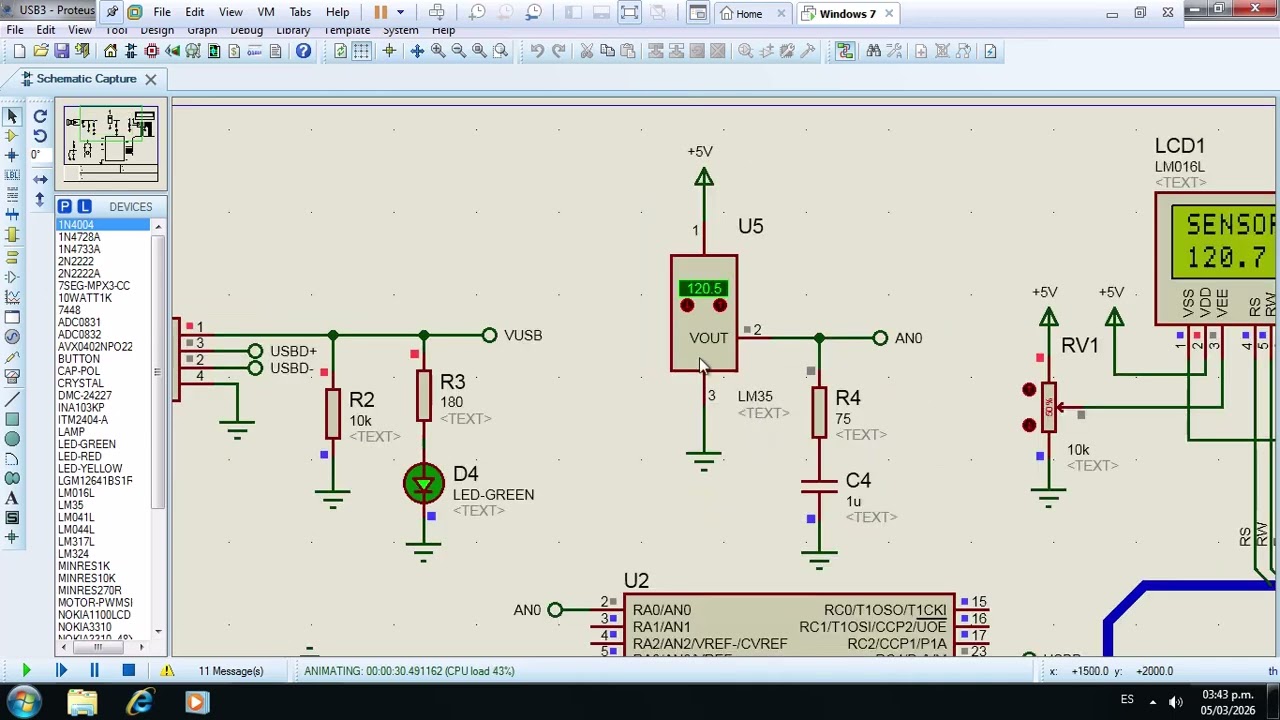The image size is (1280, 720).
Task: Toggle the Wire Autorouter icon
Action: coord(845,51)
